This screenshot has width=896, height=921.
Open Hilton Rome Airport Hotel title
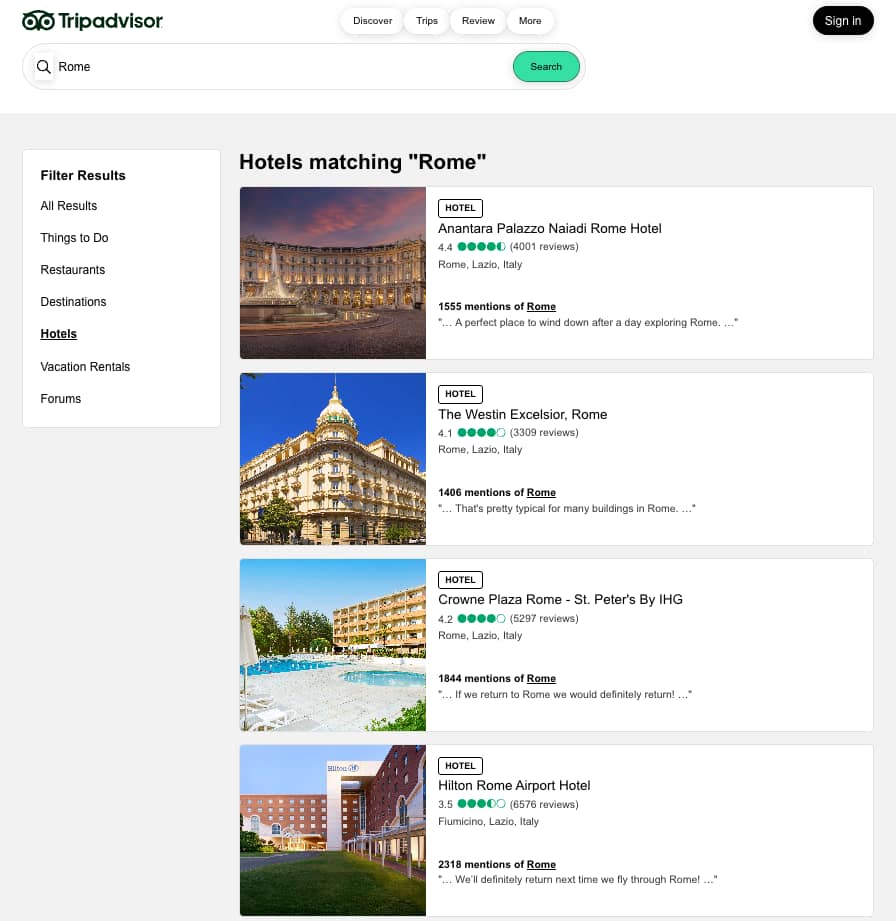pos(514,786)
